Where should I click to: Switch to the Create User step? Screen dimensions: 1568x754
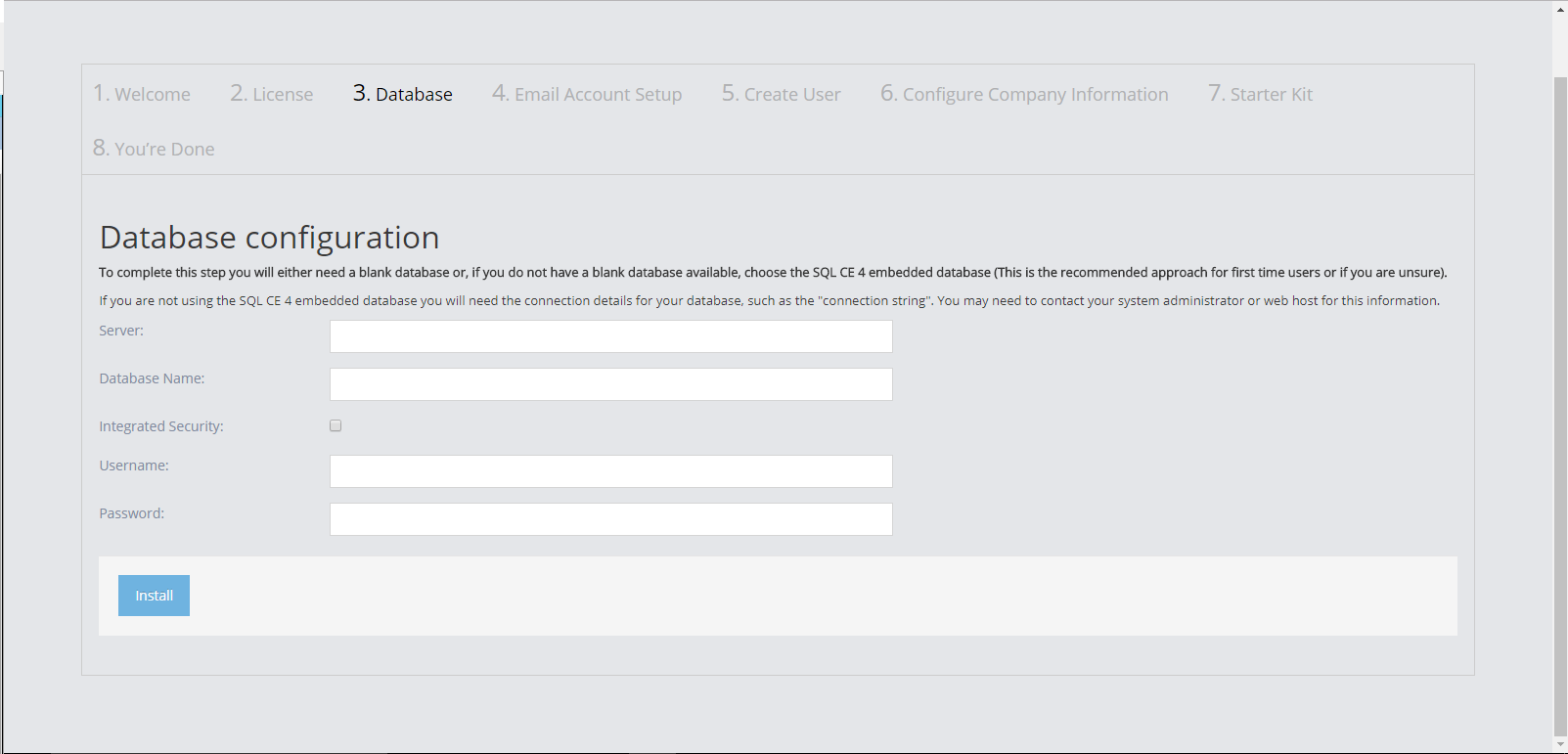pos(782,94)
